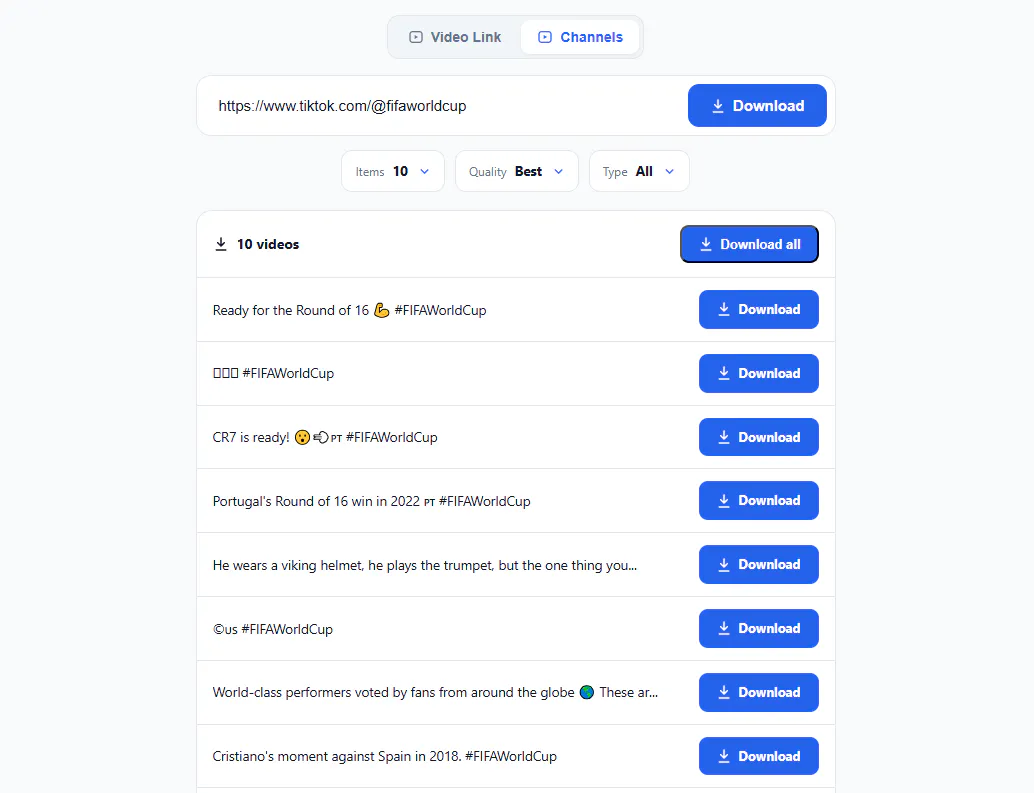Download the "©us #FIFAWorldCup" video
Image resolution: width=1034 pixels, height=793 pixels.
758,628
